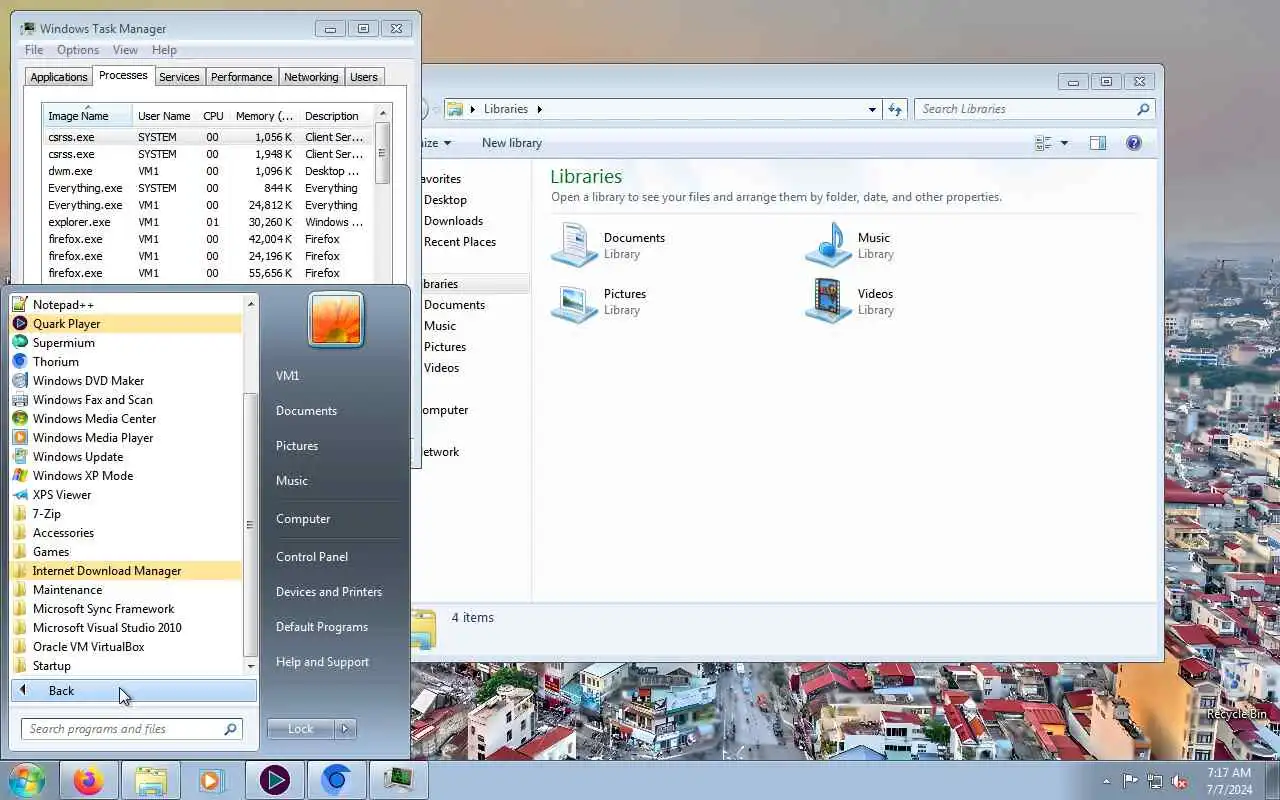Open Control Panel from Start menu
This screenshot has height=800, width=1280.
[x=312, y=557]
